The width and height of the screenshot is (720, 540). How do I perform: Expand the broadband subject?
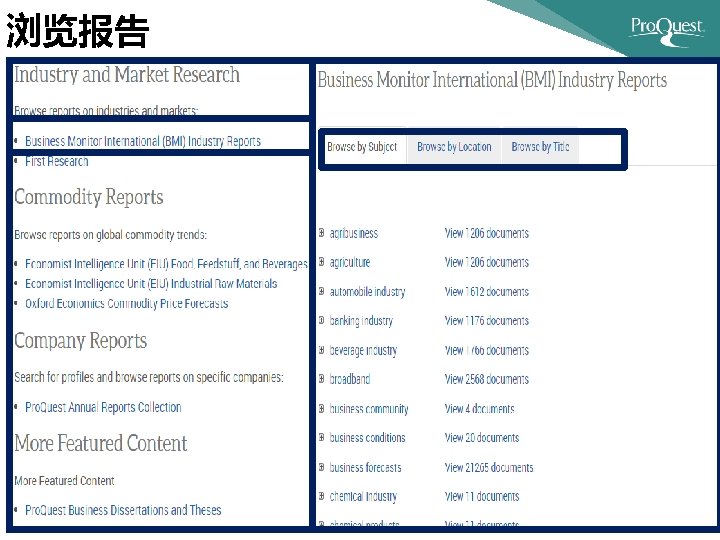321,379
